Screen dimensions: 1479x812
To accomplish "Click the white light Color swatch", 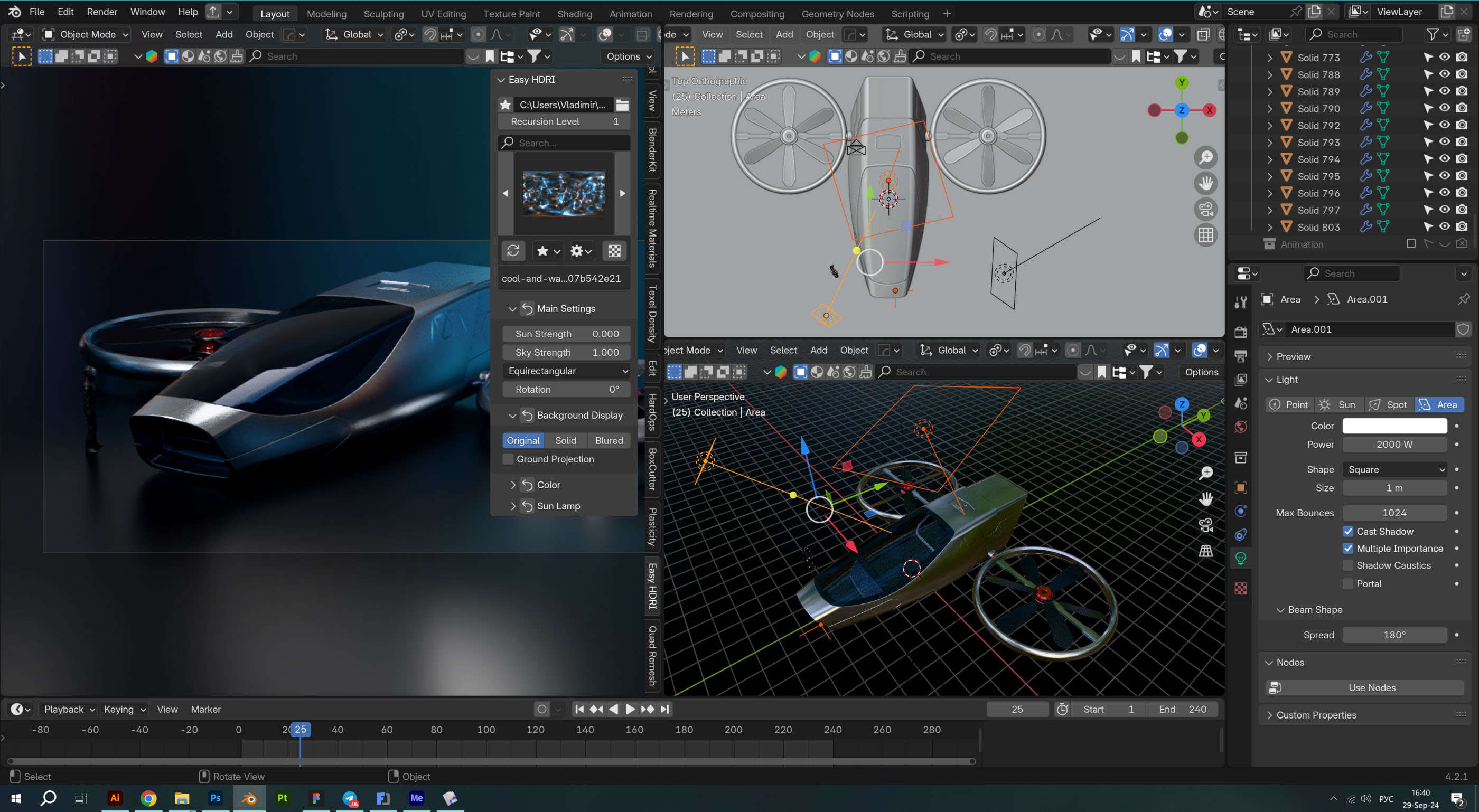I will point(1394,426).
